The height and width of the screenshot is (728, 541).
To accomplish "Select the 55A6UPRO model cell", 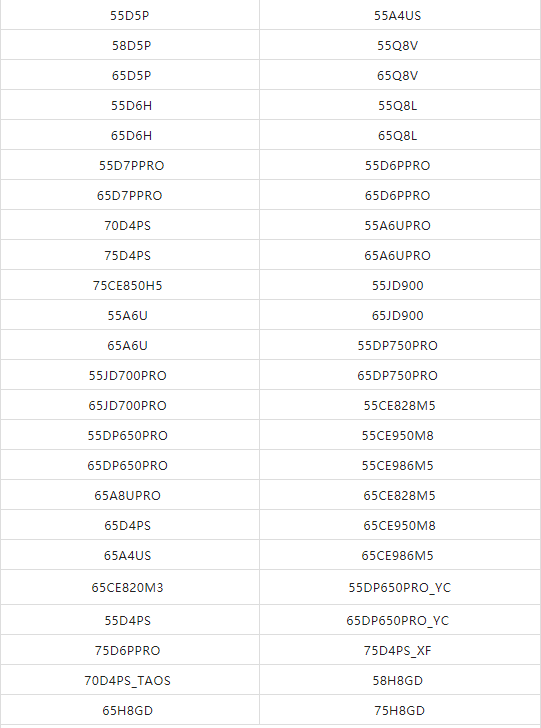I will [x=398, y=225].
